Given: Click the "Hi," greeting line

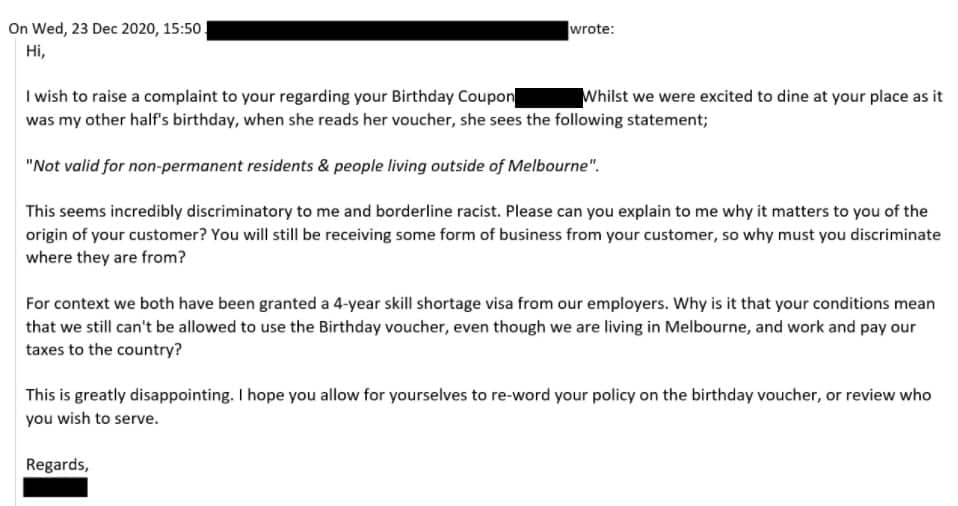Looking at the screenshot, I should tap(36, 52).
